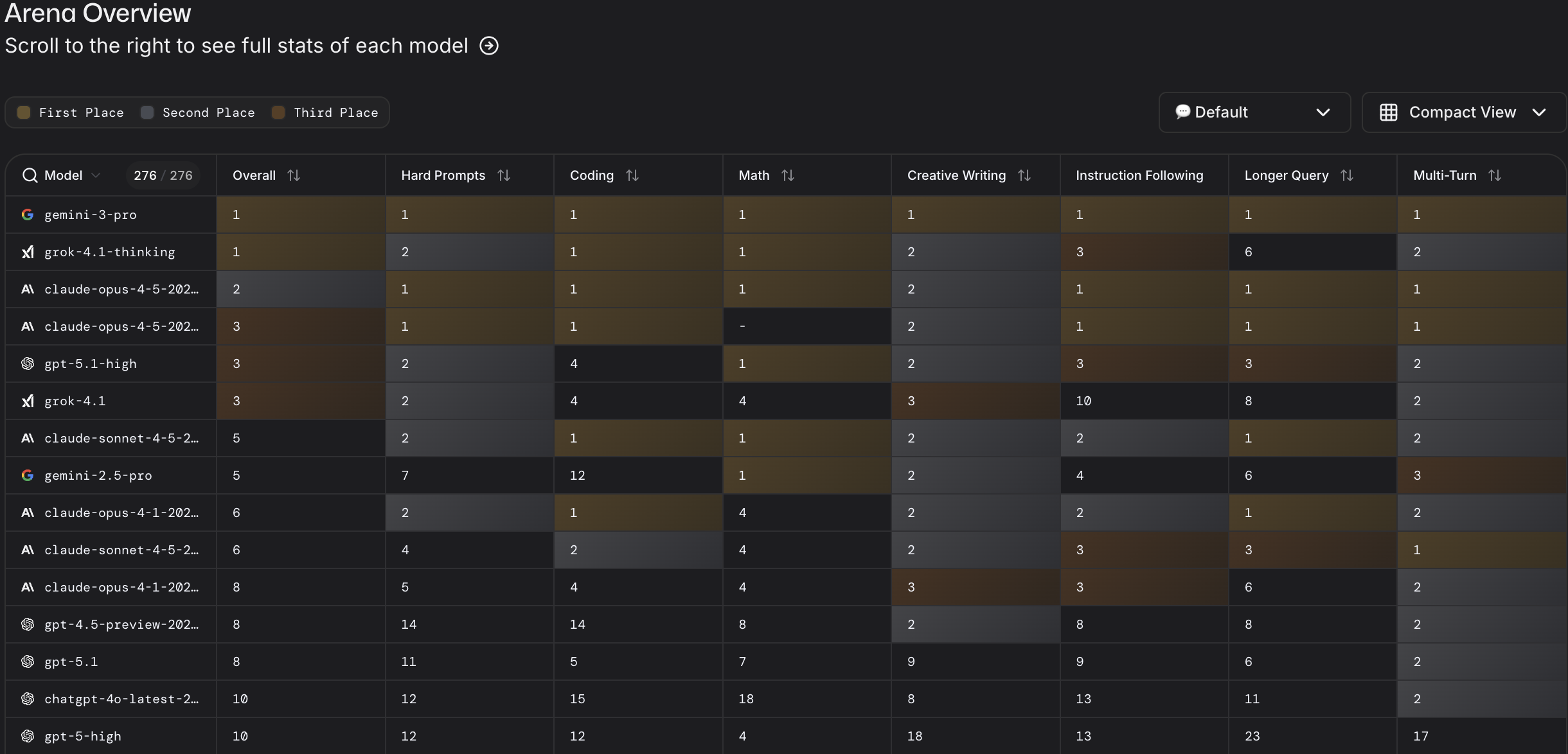Viewport: 1568px width, 754px height.
Task: Select the grok-4.1-thinking model name
Action: tap(109, 252)
